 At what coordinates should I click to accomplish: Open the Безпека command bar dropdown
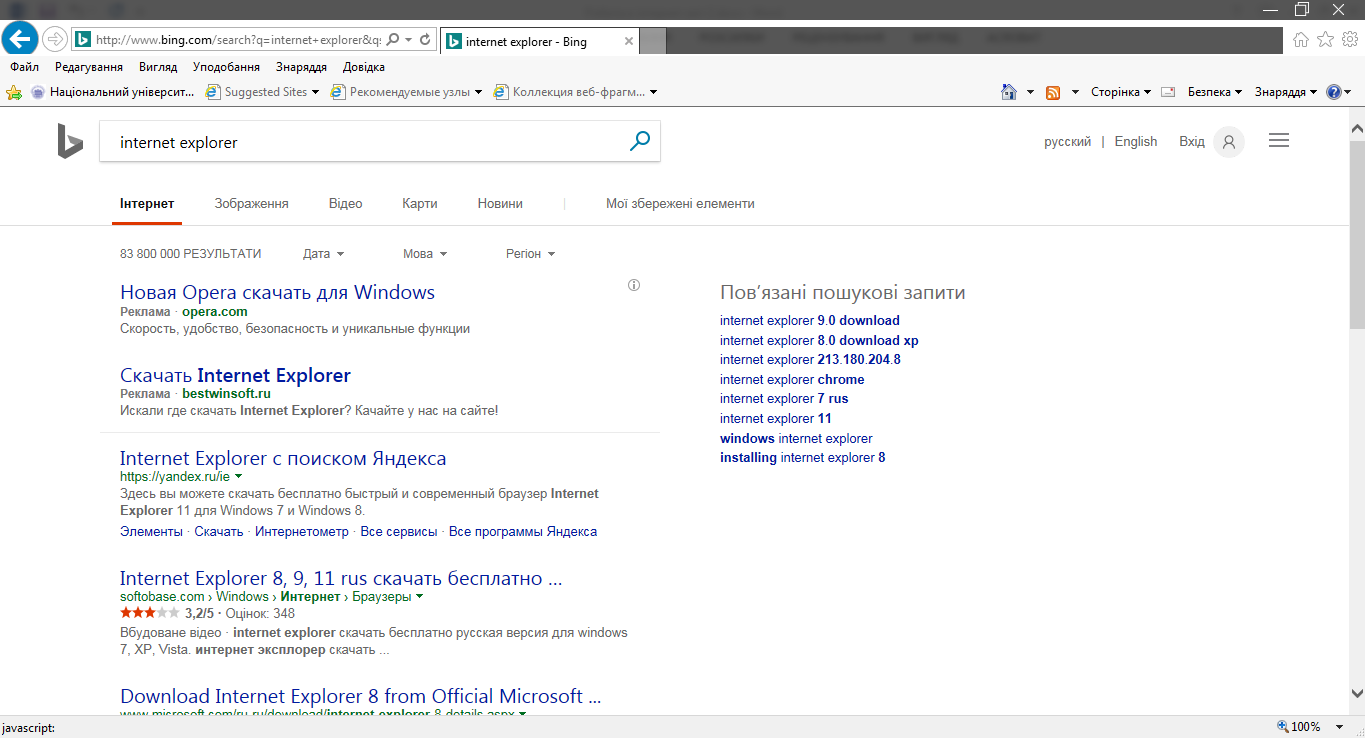pos(1215,92)
